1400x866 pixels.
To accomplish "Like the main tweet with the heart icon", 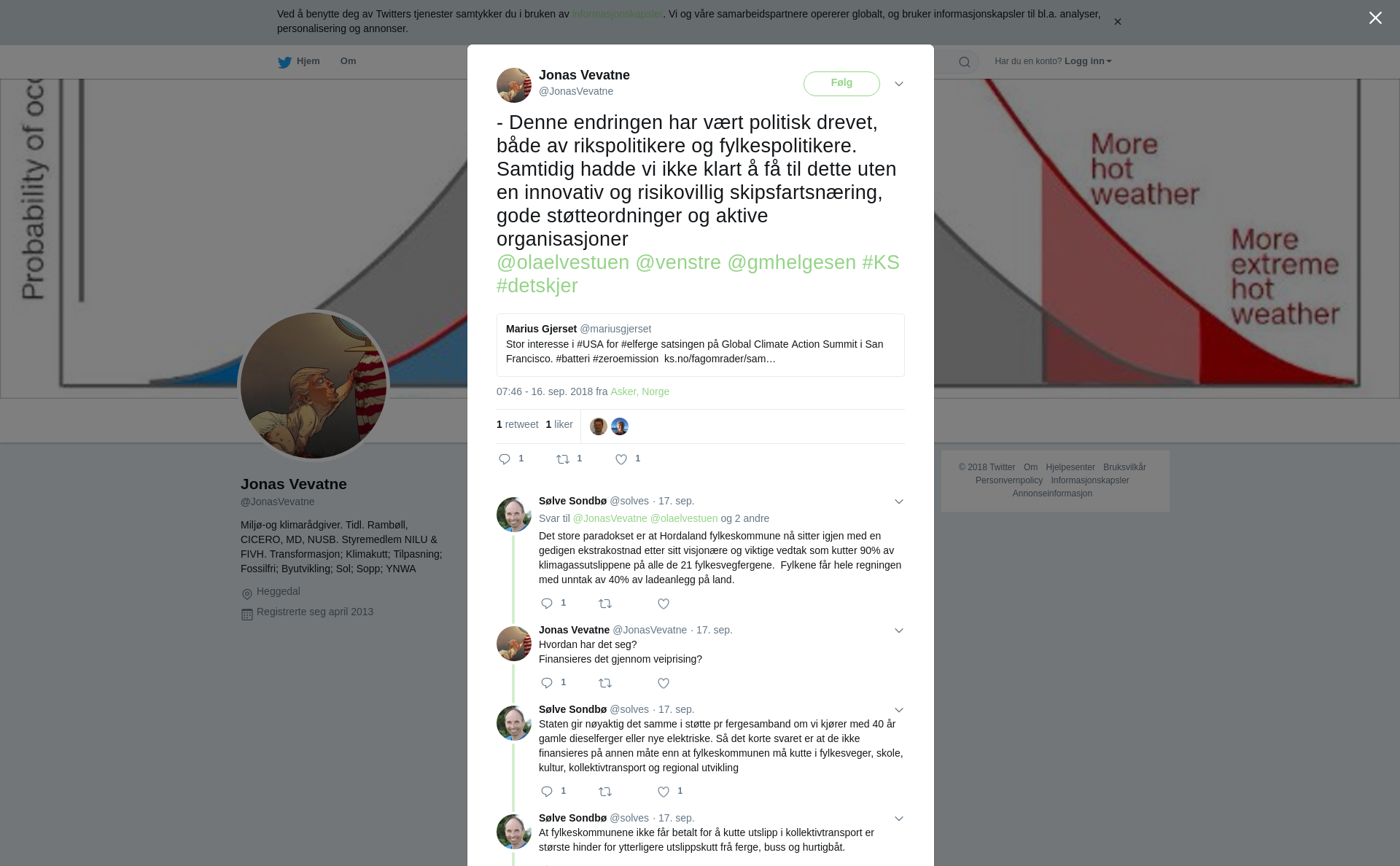I will [x=621, y=459].
